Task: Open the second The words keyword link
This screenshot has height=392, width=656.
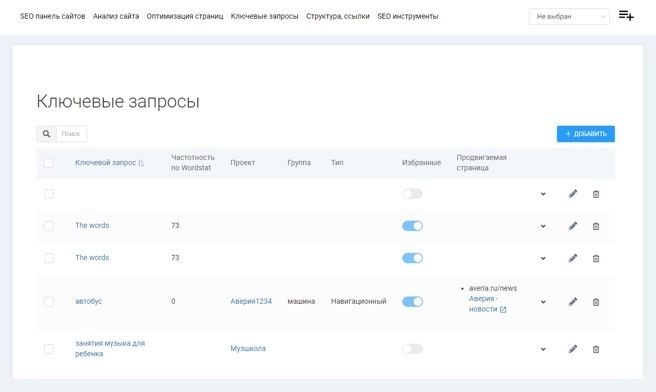Action: 92,258
